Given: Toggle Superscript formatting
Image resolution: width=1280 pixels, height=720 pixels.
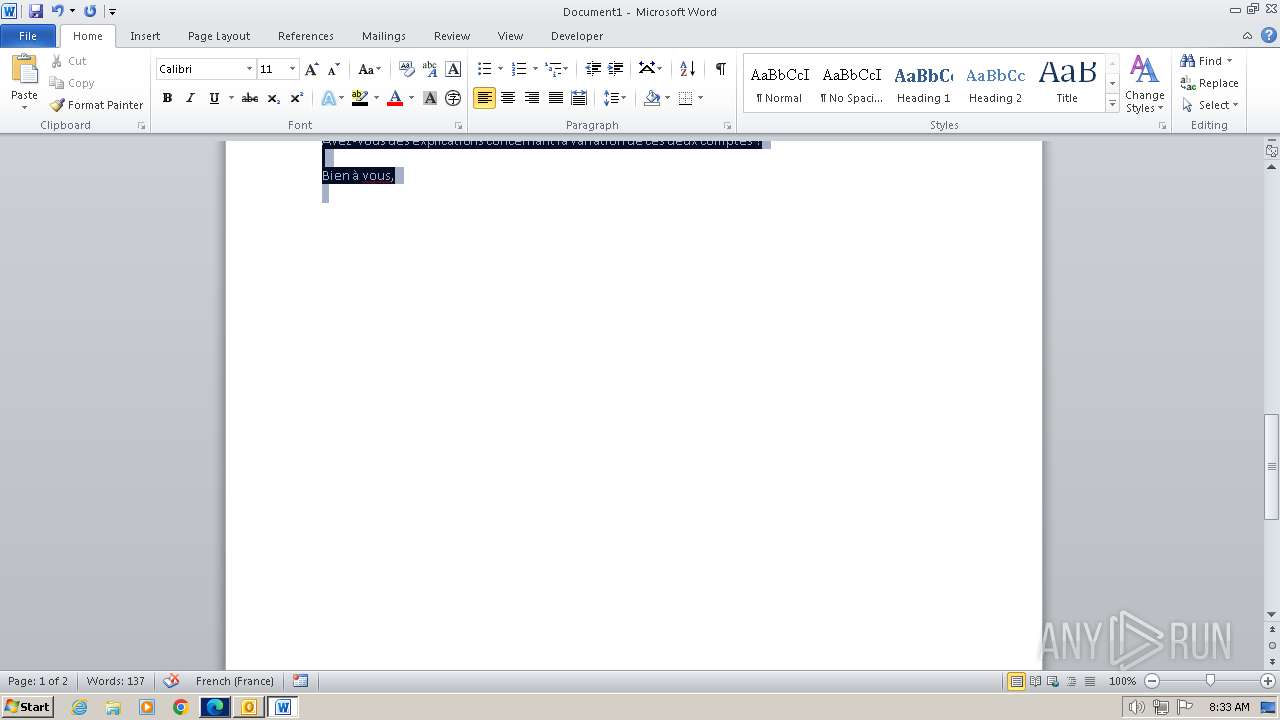Looking at the screenshot, I should click(297, 98).
